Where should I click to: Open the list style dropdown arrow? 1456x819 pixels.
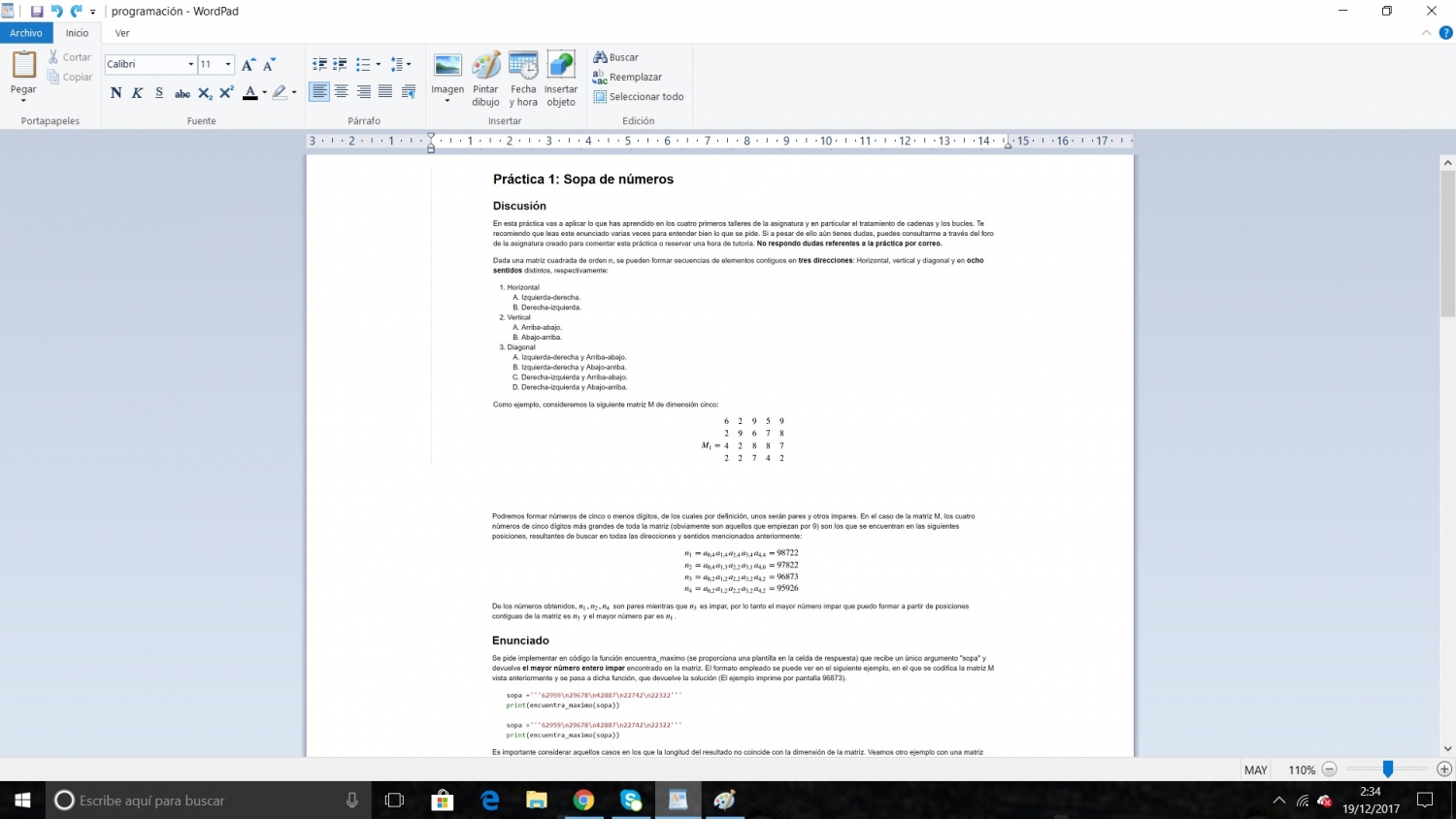pyautogui.click(x=379, y=65)
